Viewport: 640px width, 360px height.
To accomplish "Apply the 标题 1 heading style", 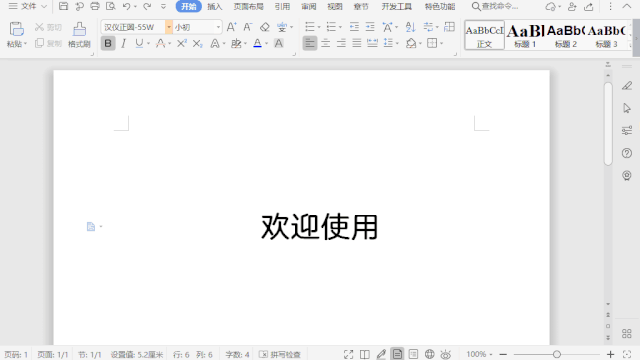I will tap(525, 36).
